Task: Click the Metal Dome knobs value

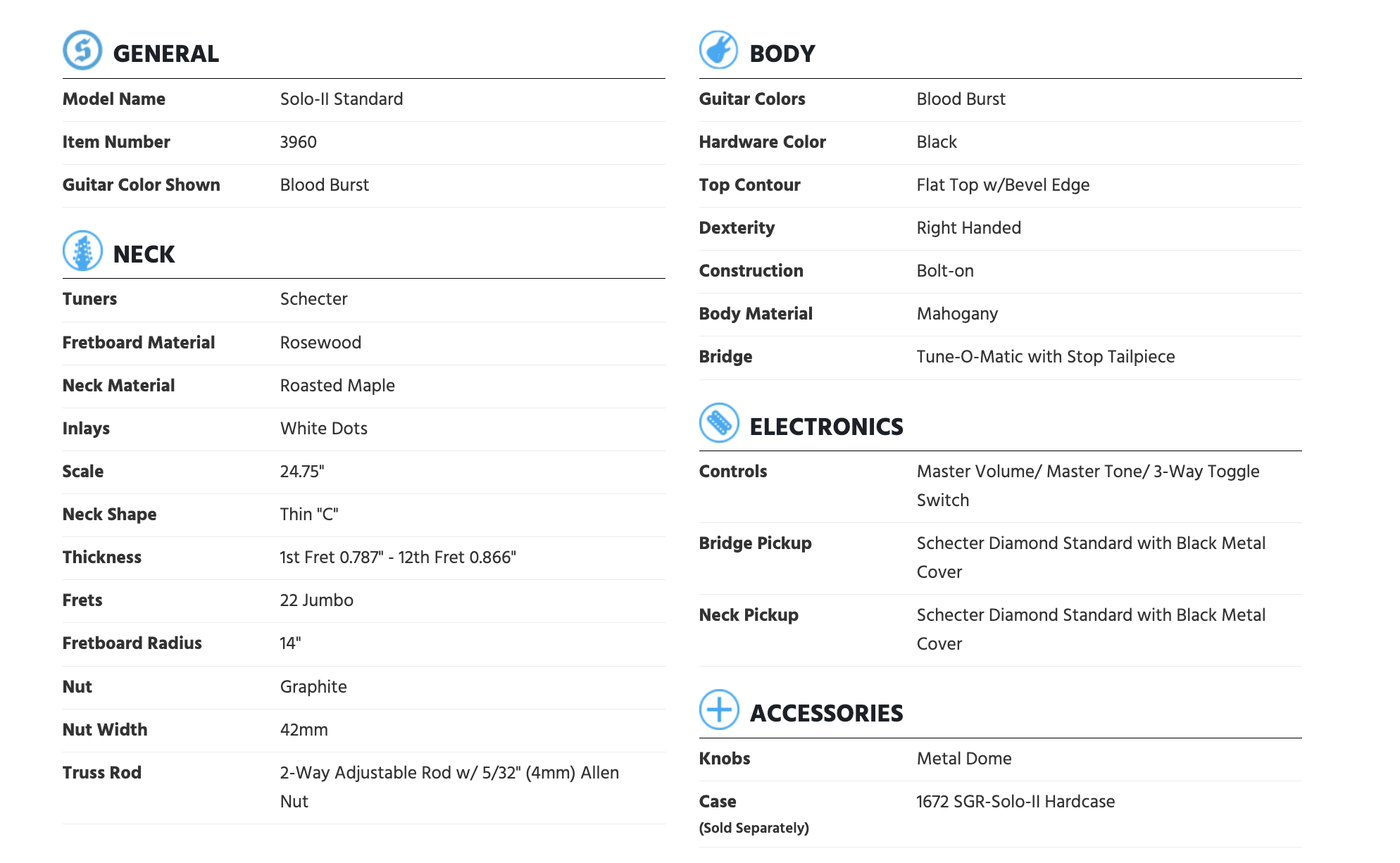Action: pyautogui.click(x=963, y=759)
